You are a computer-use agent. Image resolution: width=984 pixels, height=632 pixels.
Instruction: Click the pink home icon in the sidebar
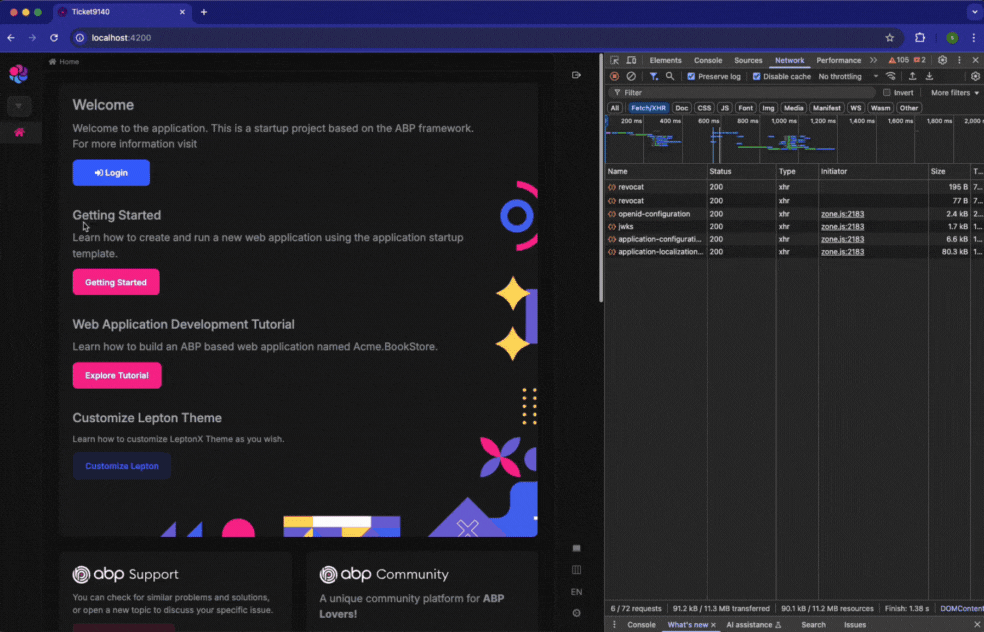click(19, 132)
